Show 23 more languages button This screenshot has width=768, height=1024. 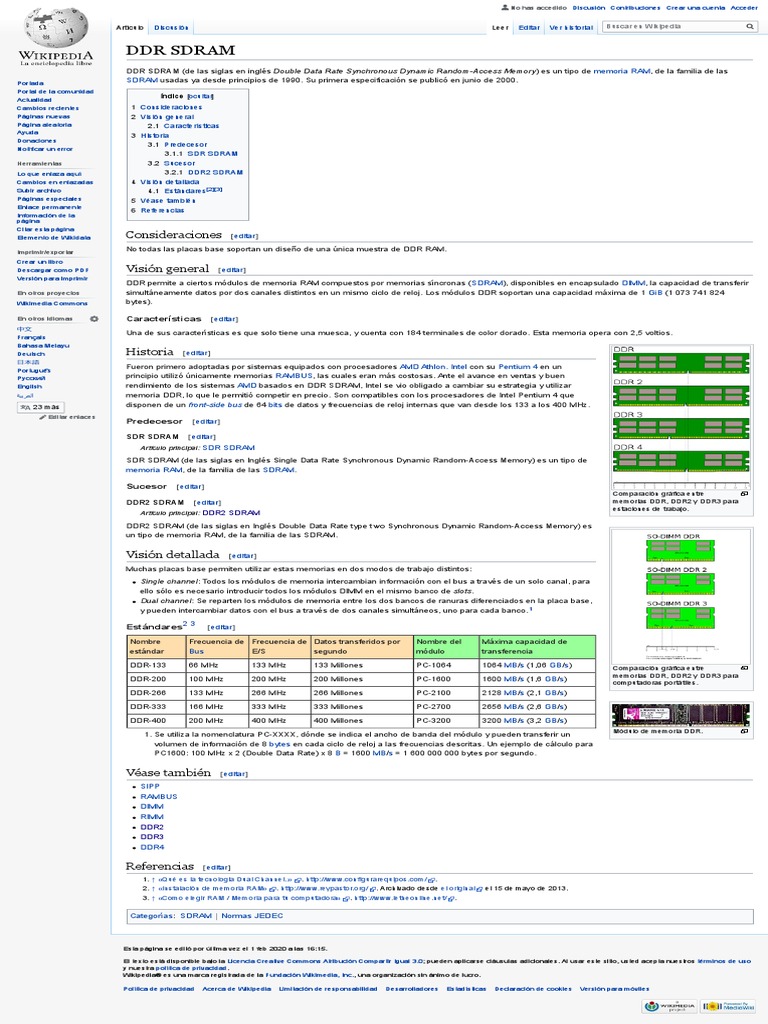click(40, 407)
